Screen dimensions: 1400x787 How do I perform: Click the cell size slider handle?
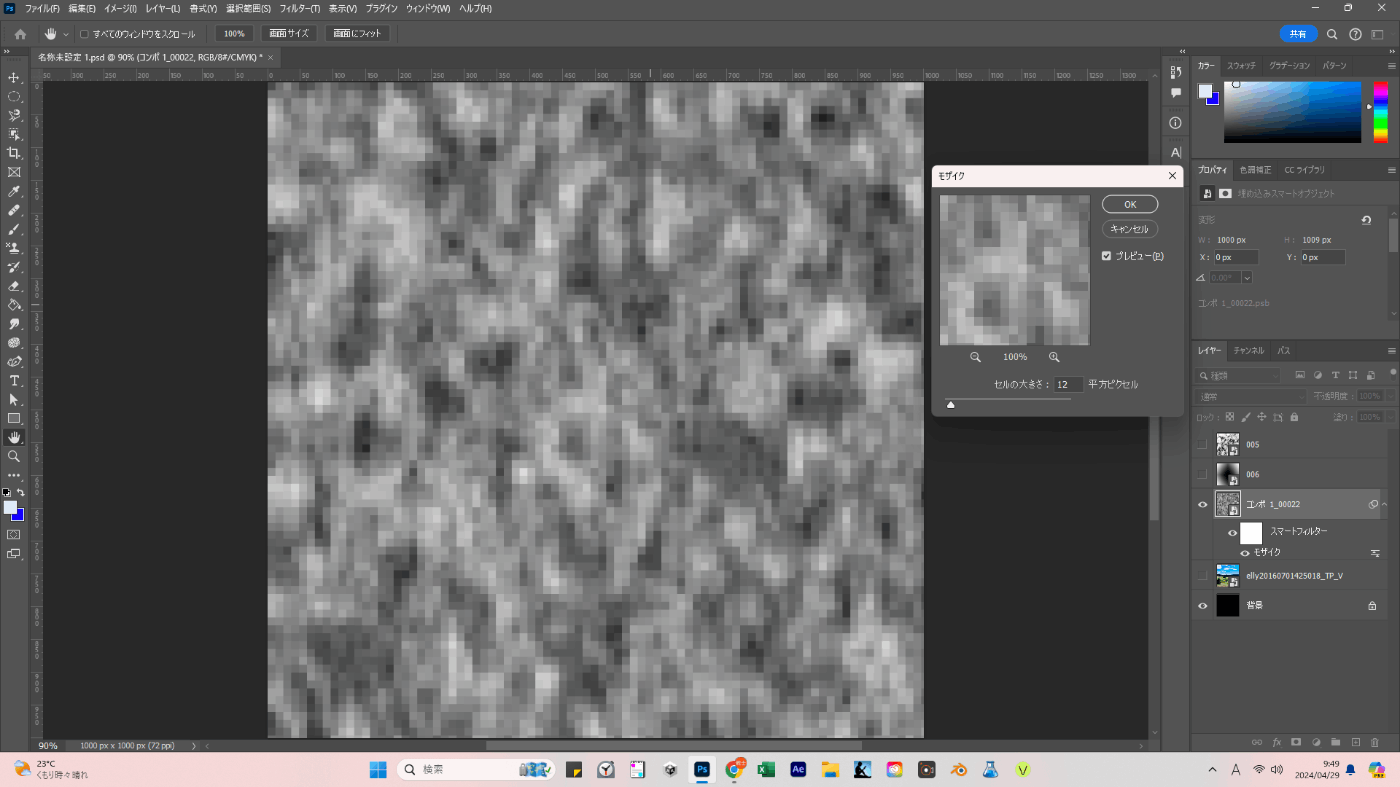(x=950, y=404)
